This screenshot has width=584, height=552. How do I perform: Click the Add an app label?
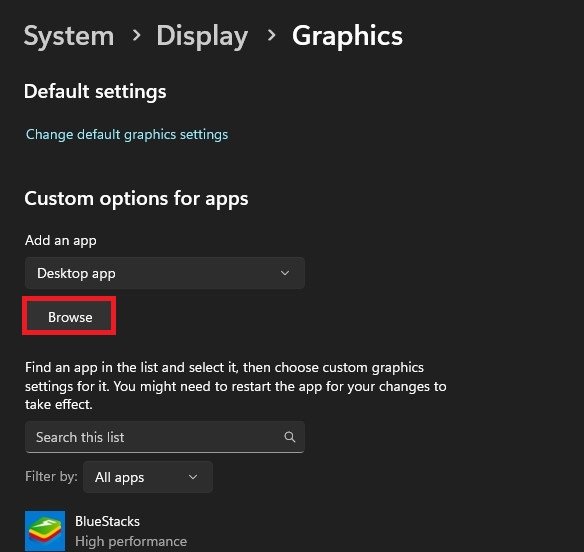click(x=61, y=241)
